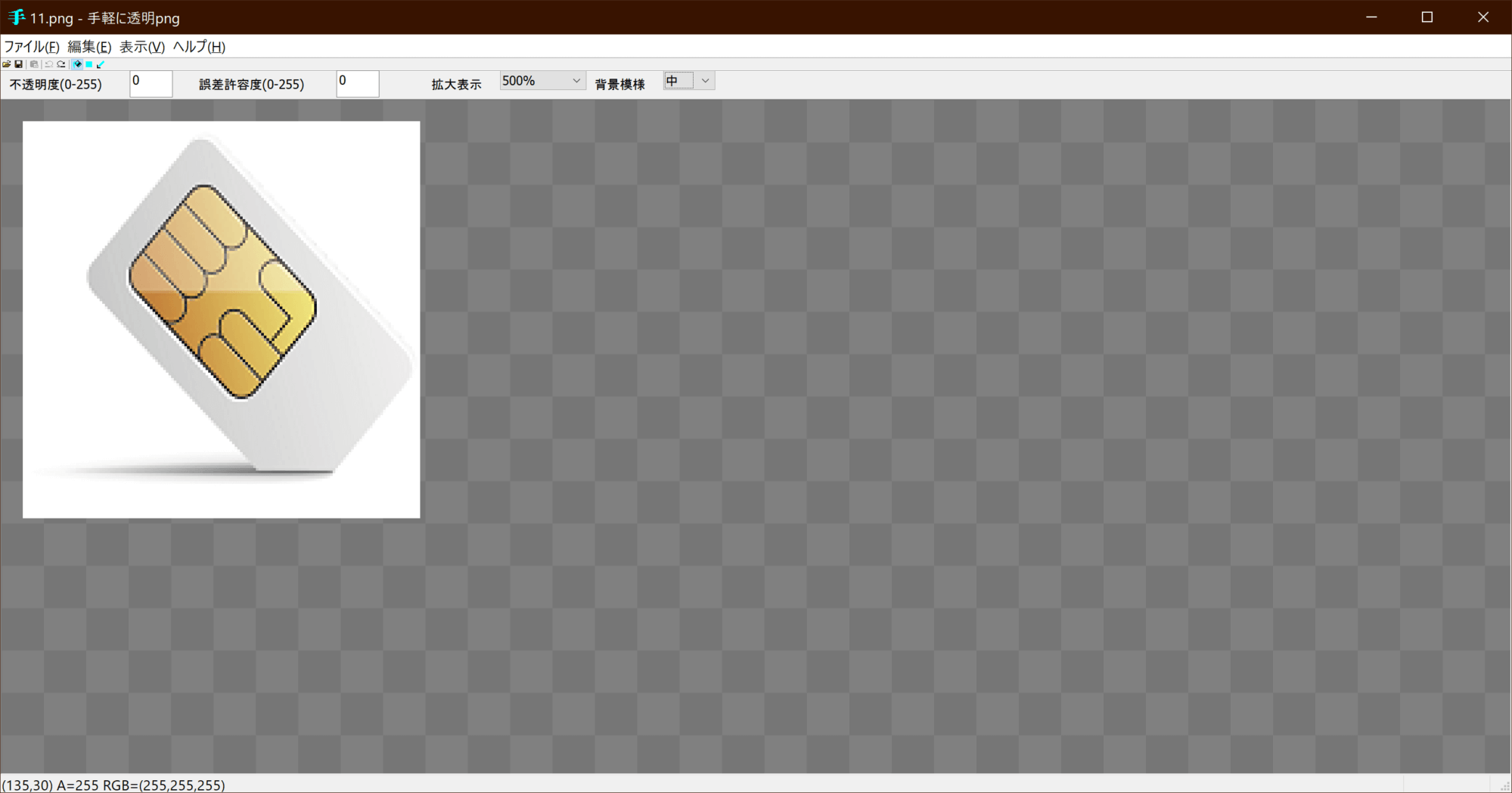Select the cyan rectangle tool

(89, 64)
